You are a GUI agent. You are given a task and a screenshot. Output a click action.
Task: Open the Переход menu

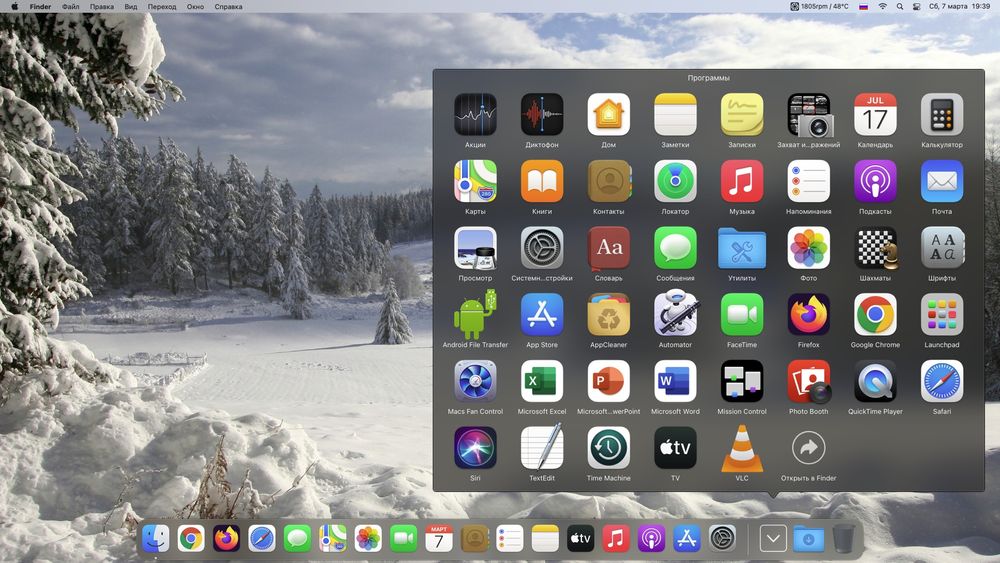click(162, 6)
